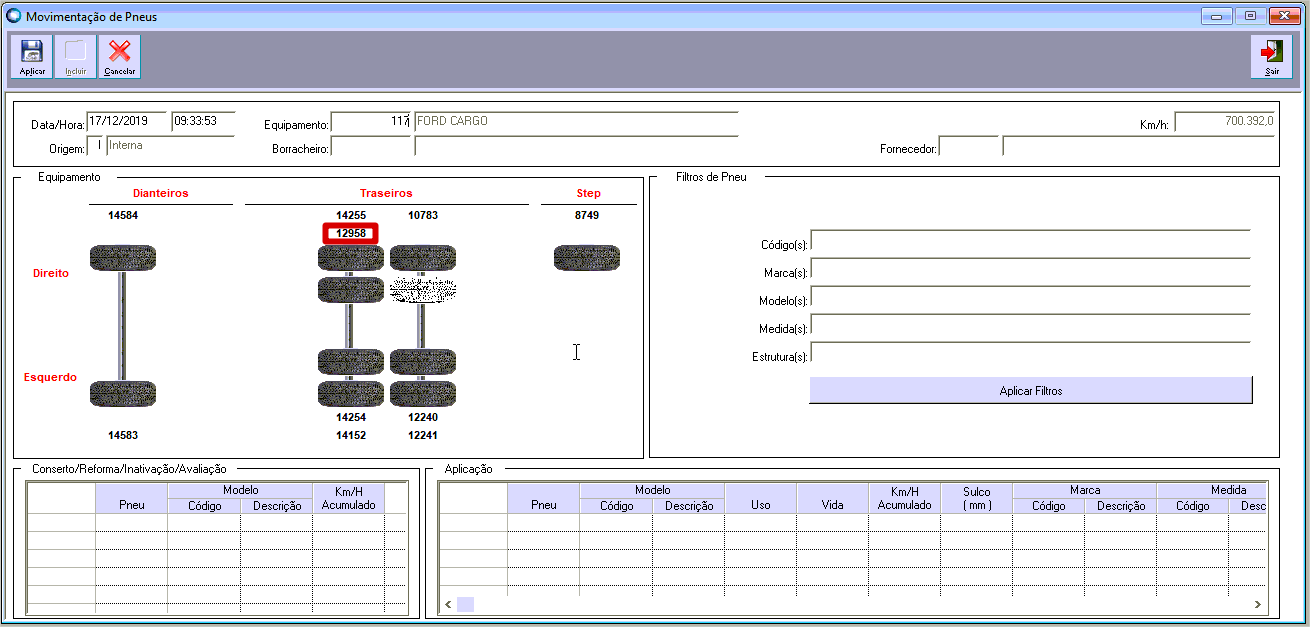Click Aplicação grid scroll left arrow
1310x627 pixels.
click(447, 605)
